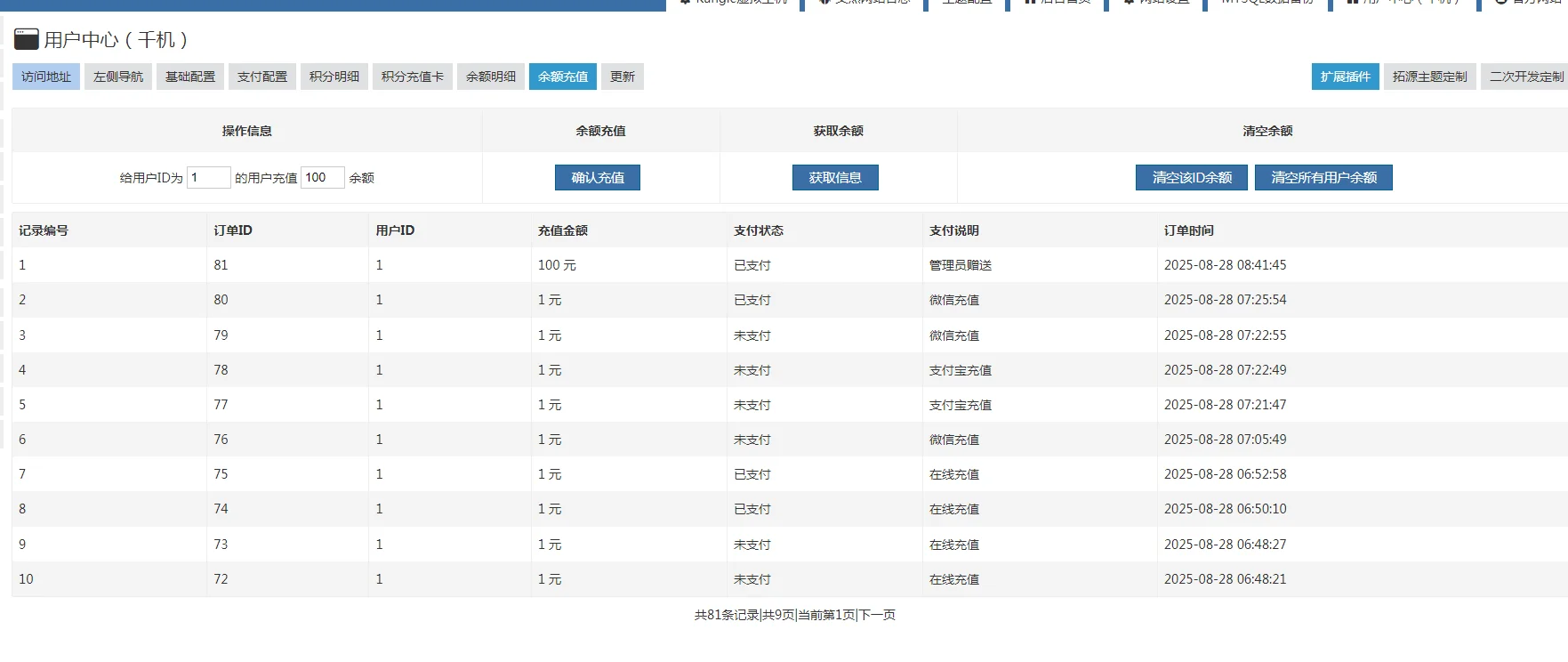Image resolution: width=1568 pixels, height=662 pixels.
Task: Open the 积分充值卡 tab
Action: 413,77
